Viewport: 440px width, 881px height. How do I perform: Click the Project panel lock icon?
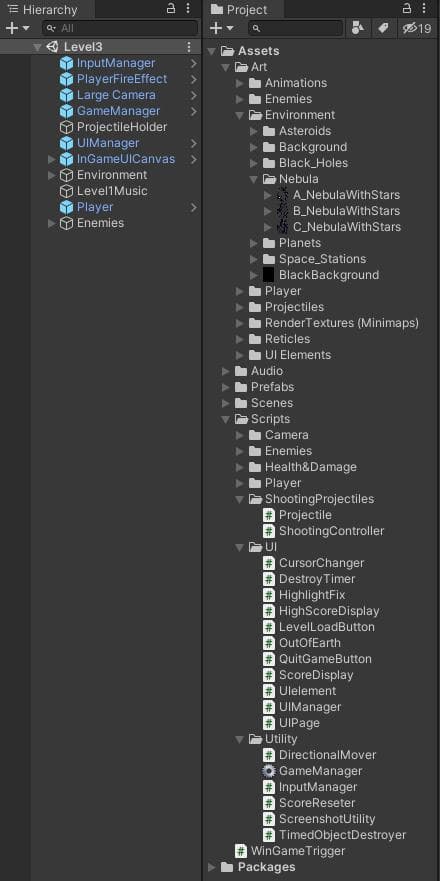point(407,8)
